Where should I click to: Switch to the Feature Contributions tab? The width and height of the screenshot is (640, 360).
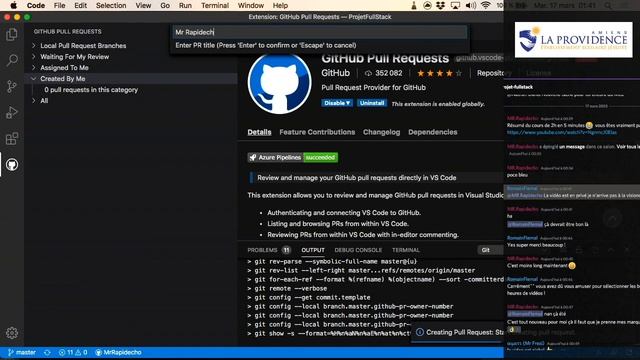[x=317, y=132]
